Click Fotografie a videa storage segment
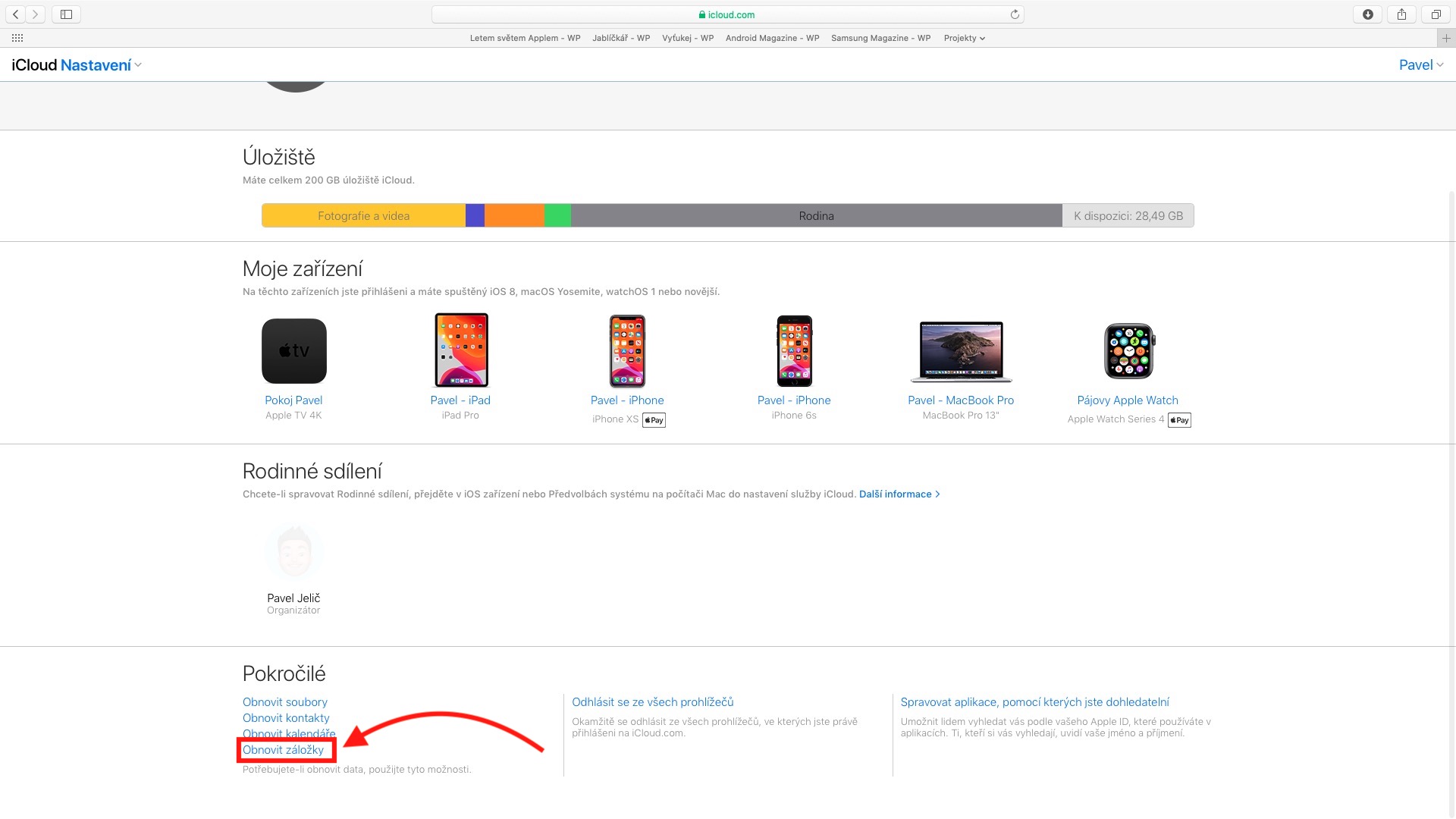 [x=363, y=216]
